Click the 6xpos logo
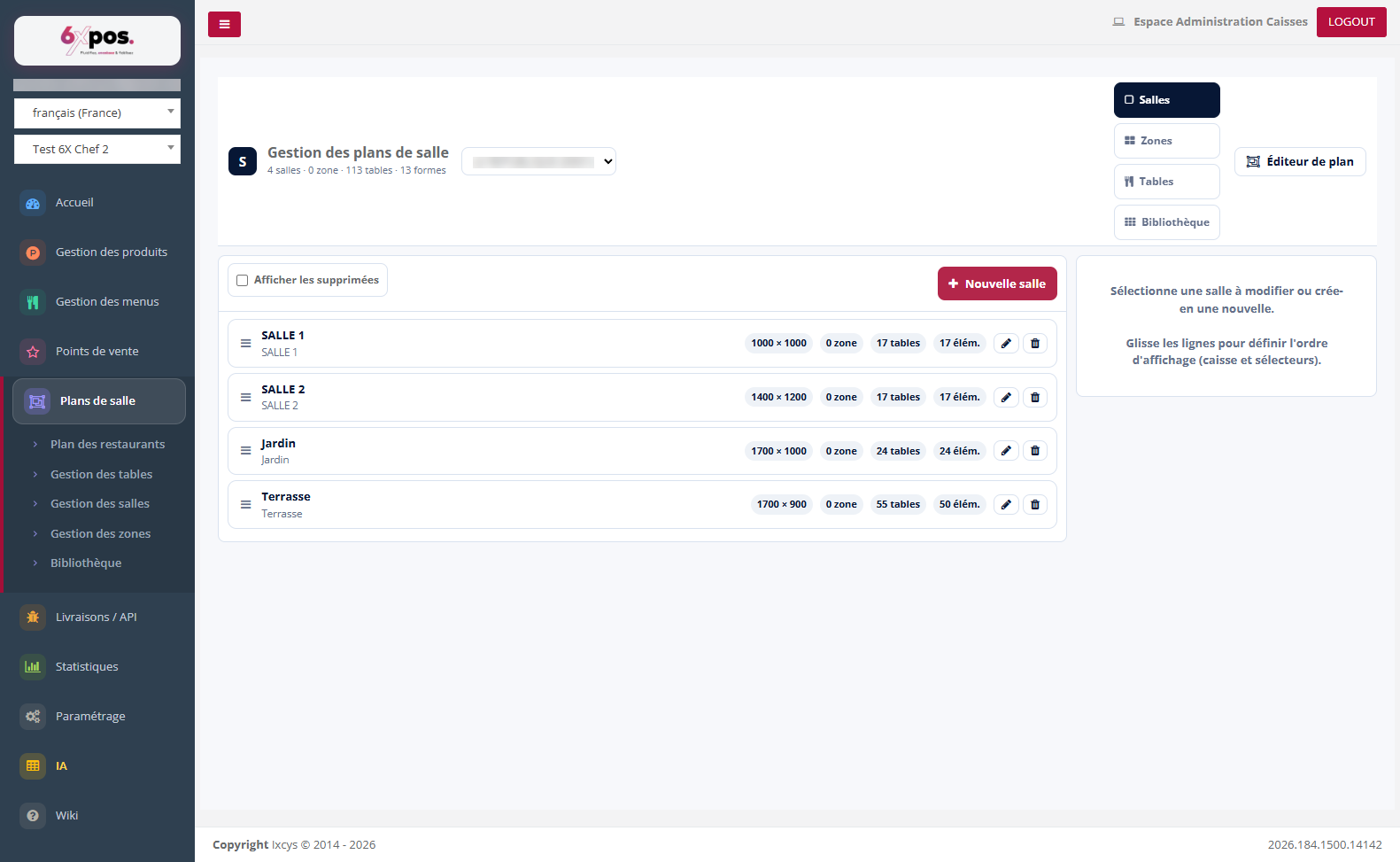Image resolution: width=1400 pixels, height=862 pixels. pyautogui.click(x=97, y=41)
